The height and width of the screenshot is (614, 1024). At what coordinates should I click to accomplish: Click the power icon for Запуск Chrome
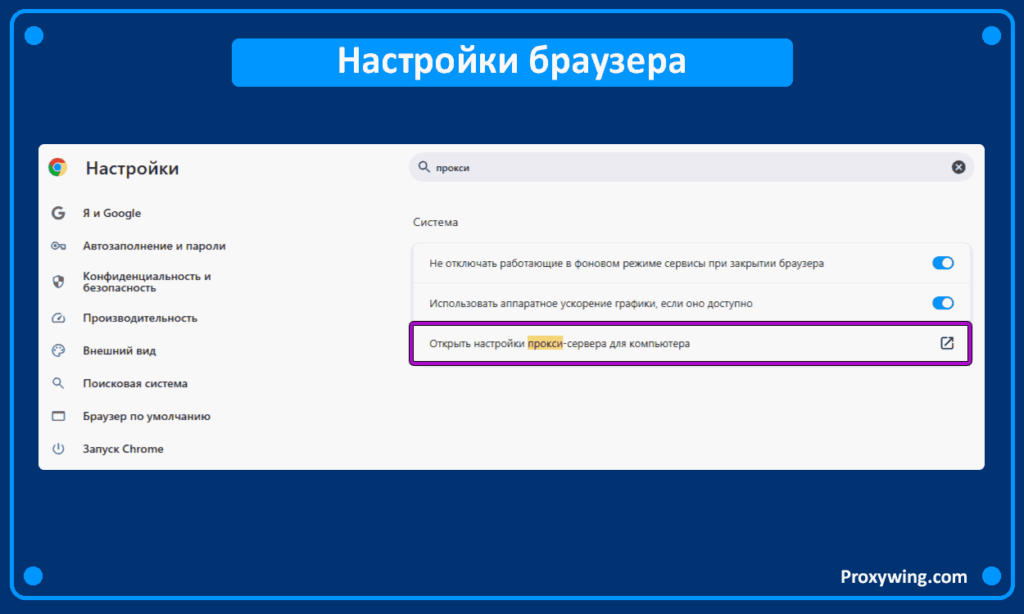pyautogui.click(x=58, y=449)
